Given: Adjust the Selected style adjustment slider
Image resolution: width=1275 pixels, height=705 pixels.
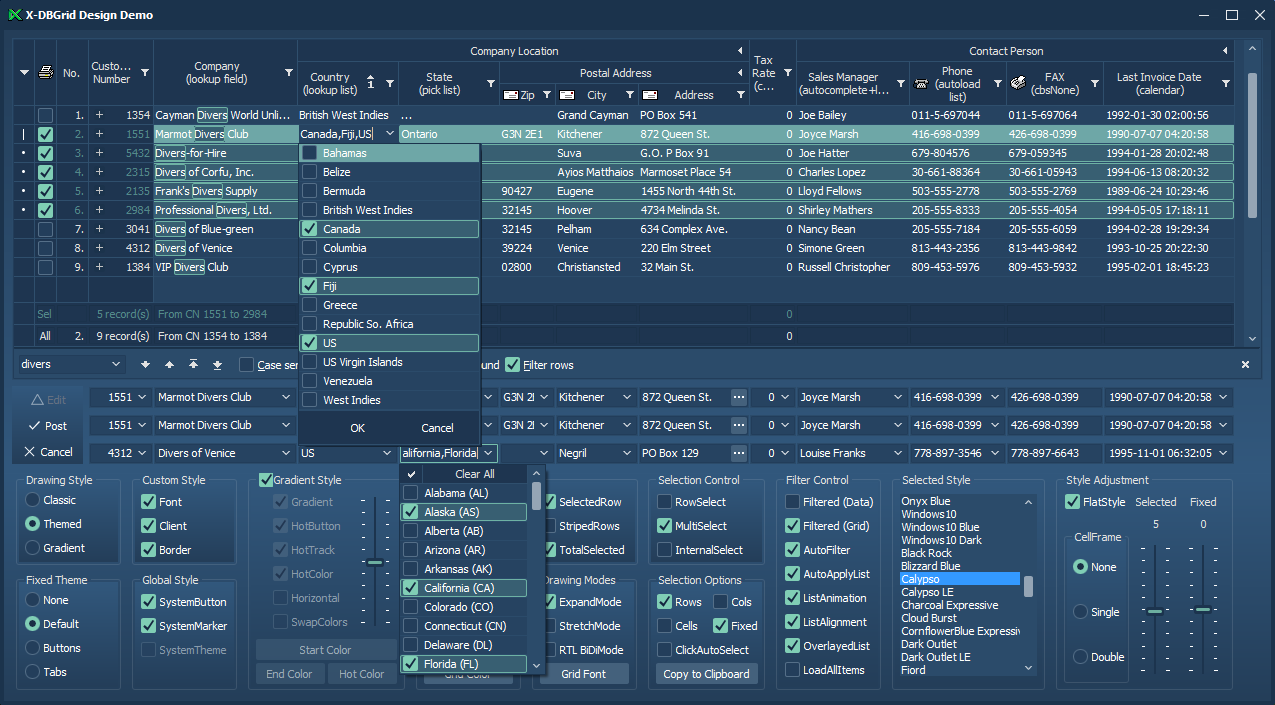Looking at the screenshot, I should coord(1155,610).
